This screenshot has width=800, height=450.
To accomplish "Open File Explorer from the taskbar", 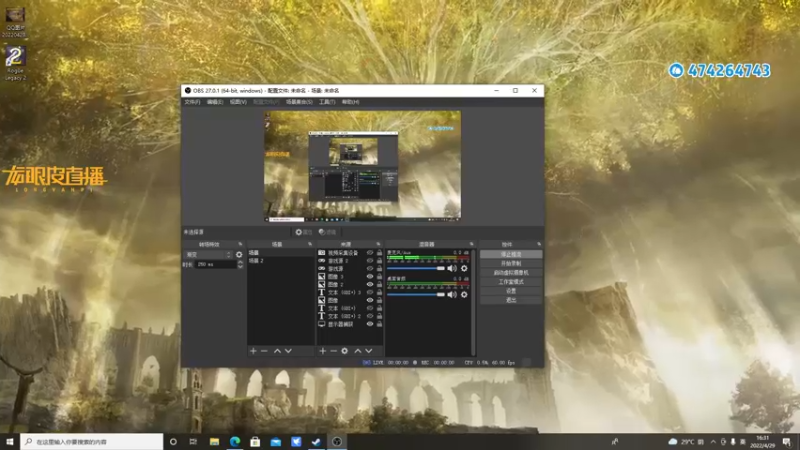I will tap(214, 442).
